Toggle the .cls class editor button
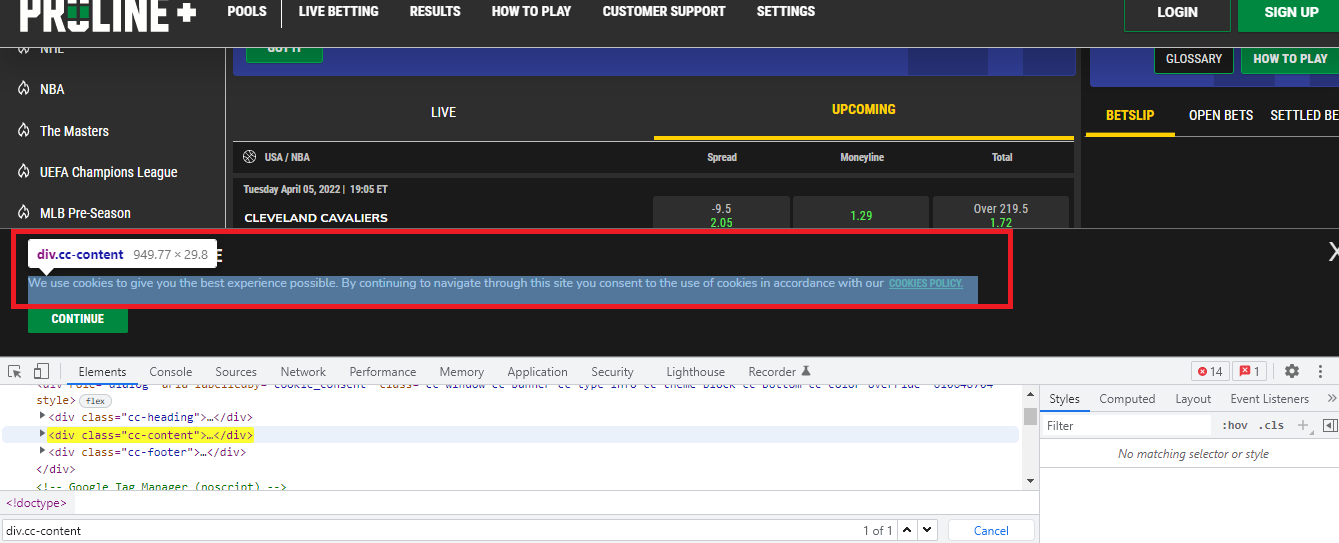This screenshot has height=543, width=1339. pyautogui.click(x=1271, y=425)
